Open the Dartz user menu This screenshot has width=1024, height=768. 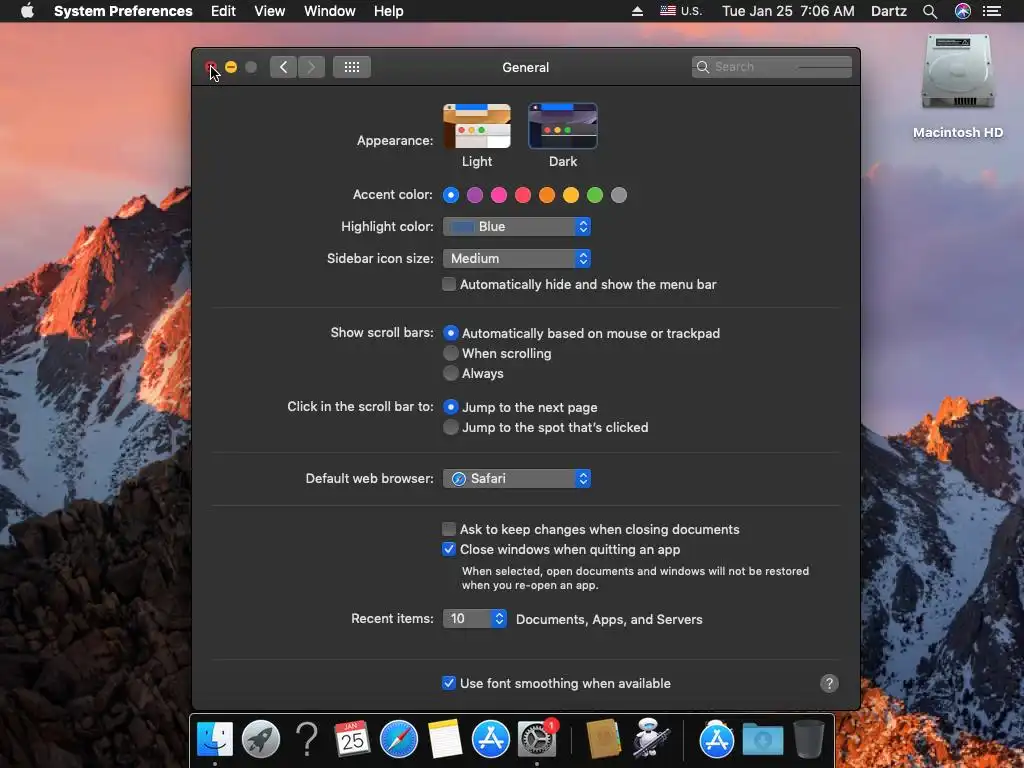coord(889,11)
